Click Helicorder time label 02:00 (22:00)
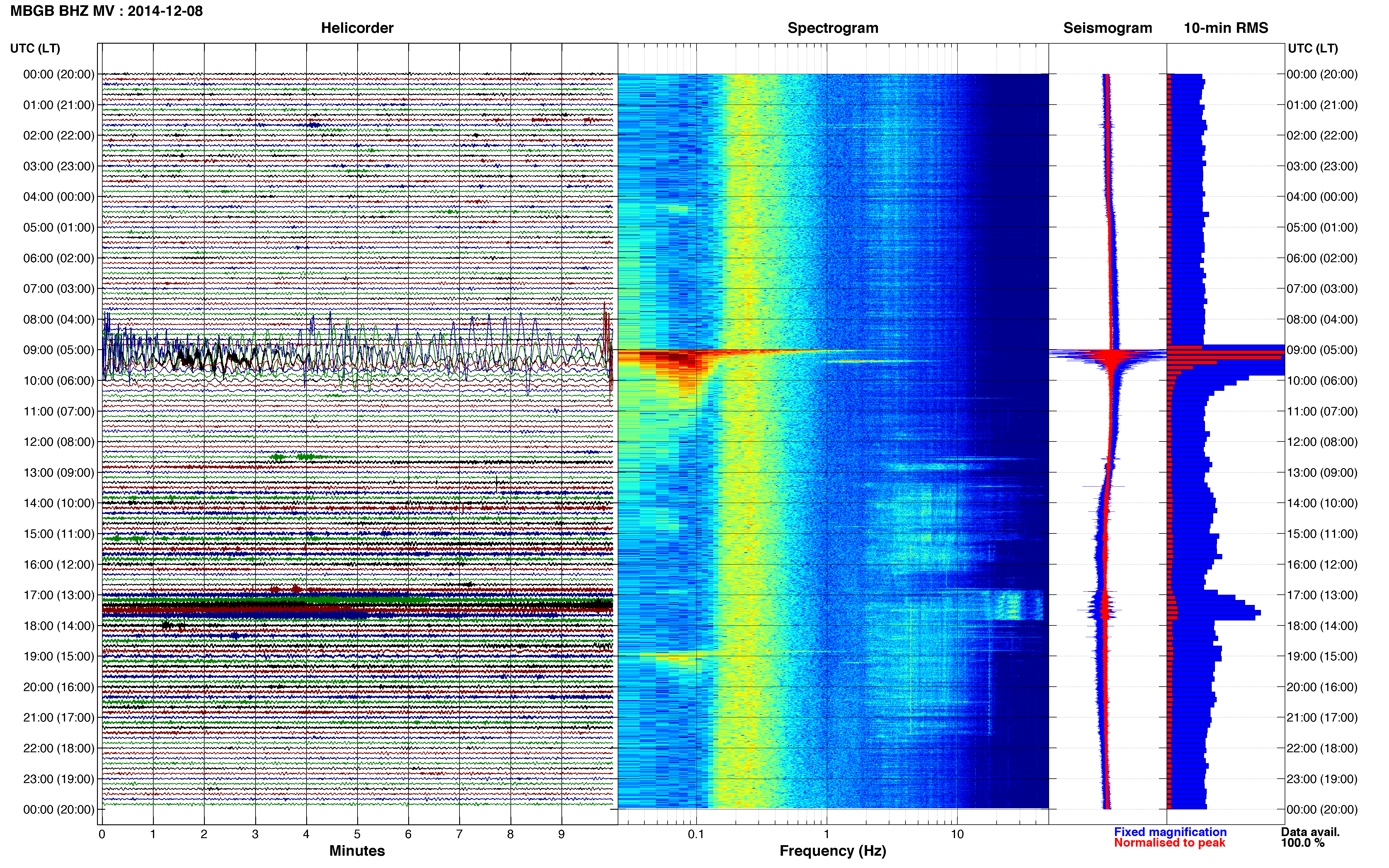Image resolution: width=1389 pixels, height=868 pixels. (x=59, y=135)
